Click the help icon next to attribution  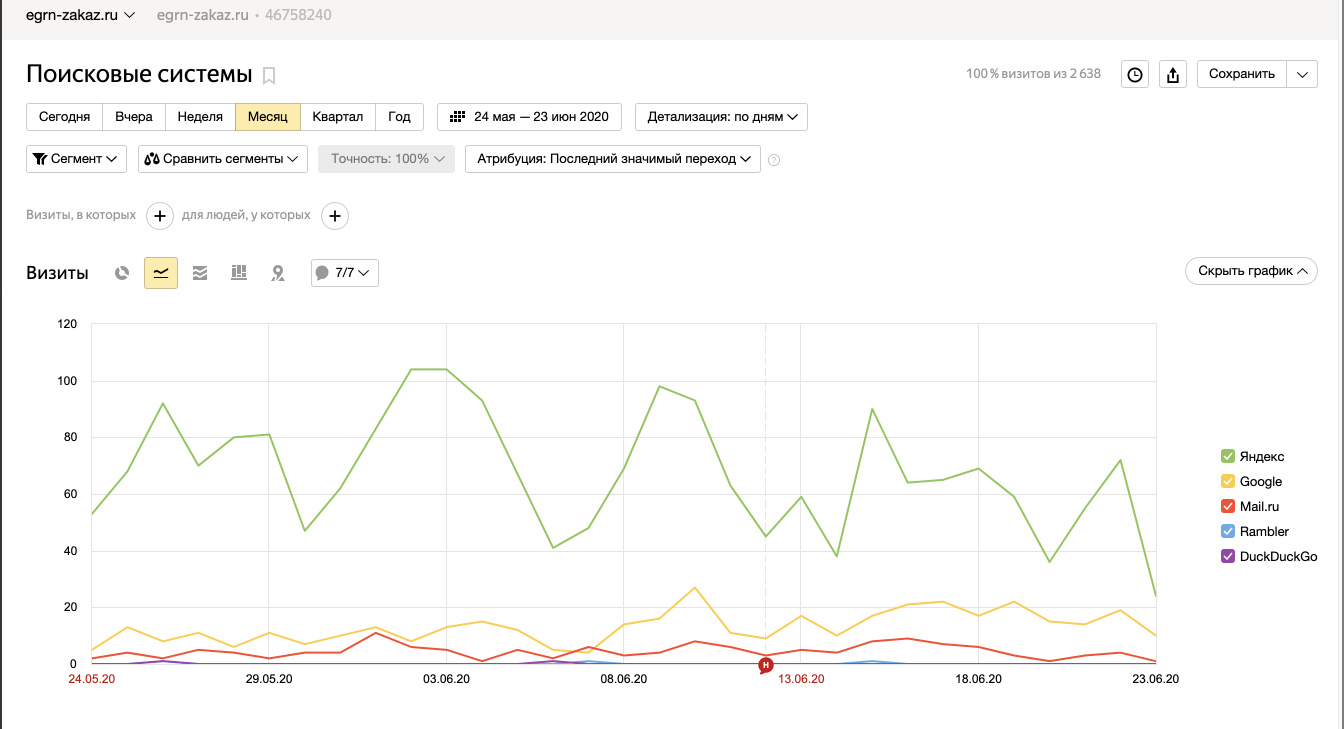(x=773, y=159)
